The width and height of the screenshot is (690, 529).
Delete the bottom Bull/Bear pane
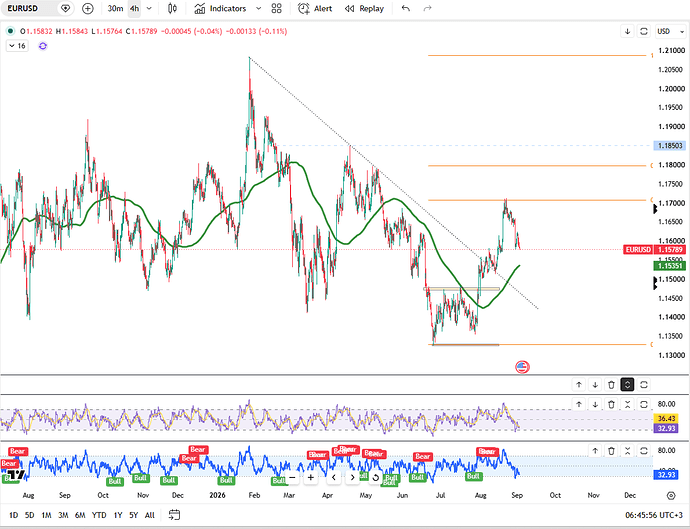click(611, 451)
